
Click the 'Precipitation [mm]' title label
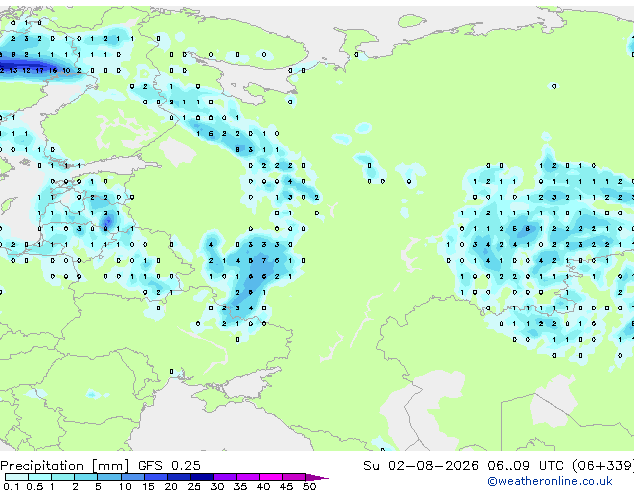point(65,466)
